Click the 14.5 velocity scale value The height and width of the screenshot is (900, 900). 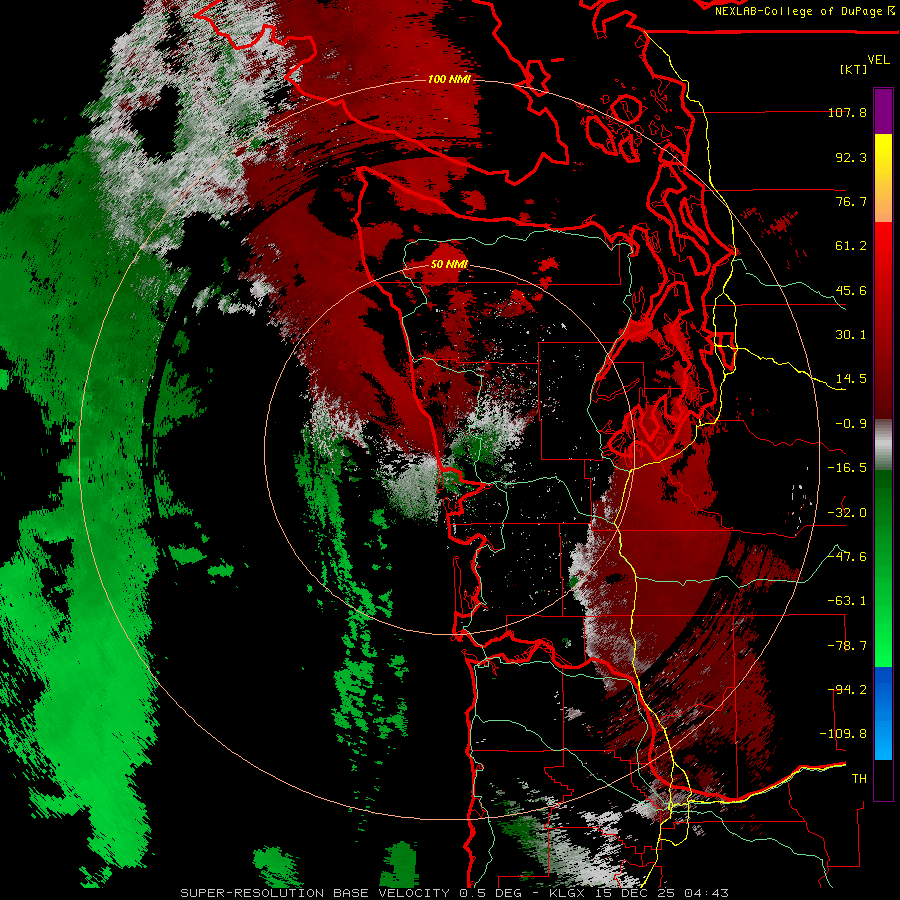(851, 379)
